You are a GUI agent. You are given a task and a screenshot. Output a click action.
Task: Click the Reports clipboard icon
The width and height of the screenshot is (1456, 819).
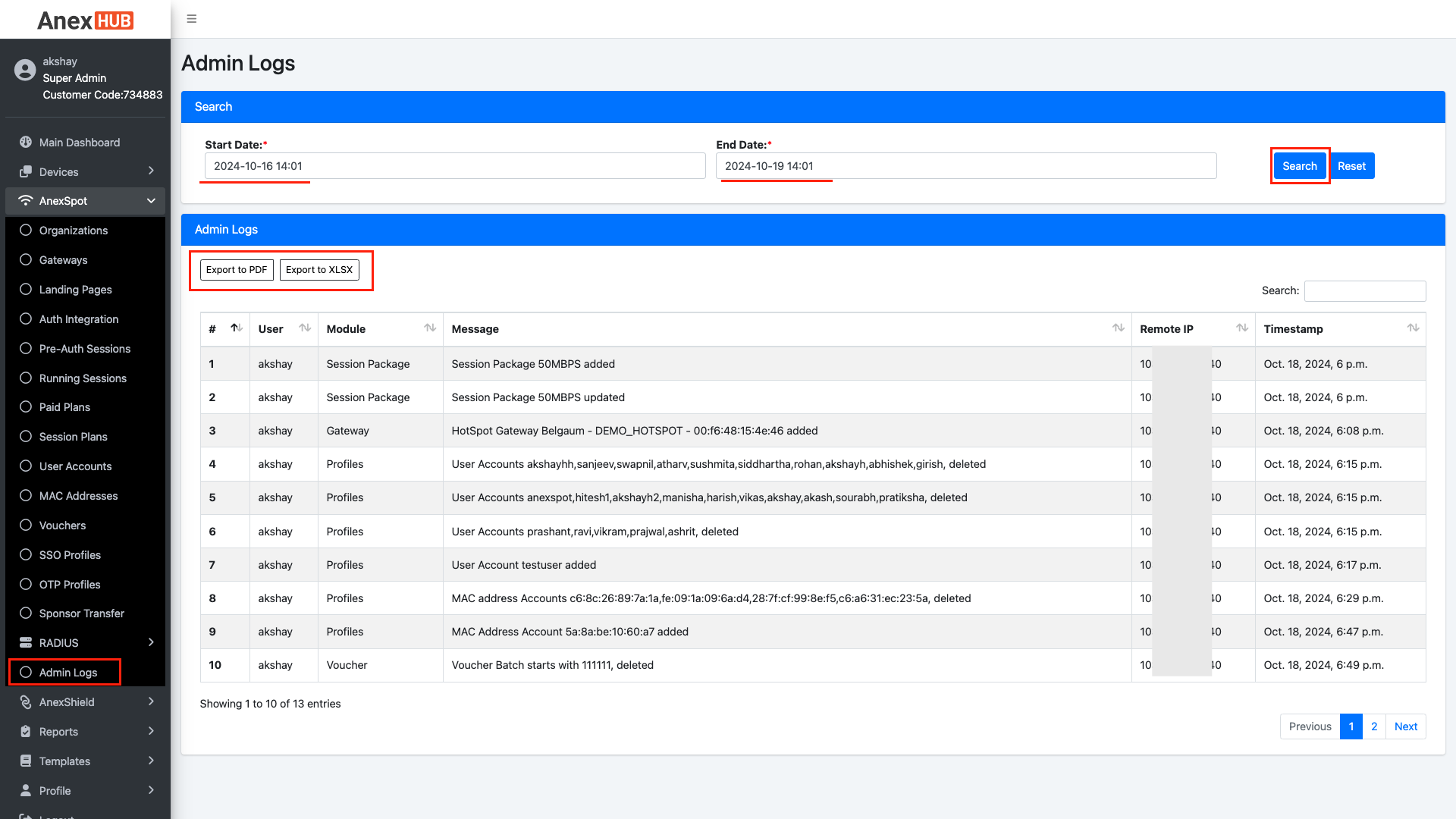[26, 732]
